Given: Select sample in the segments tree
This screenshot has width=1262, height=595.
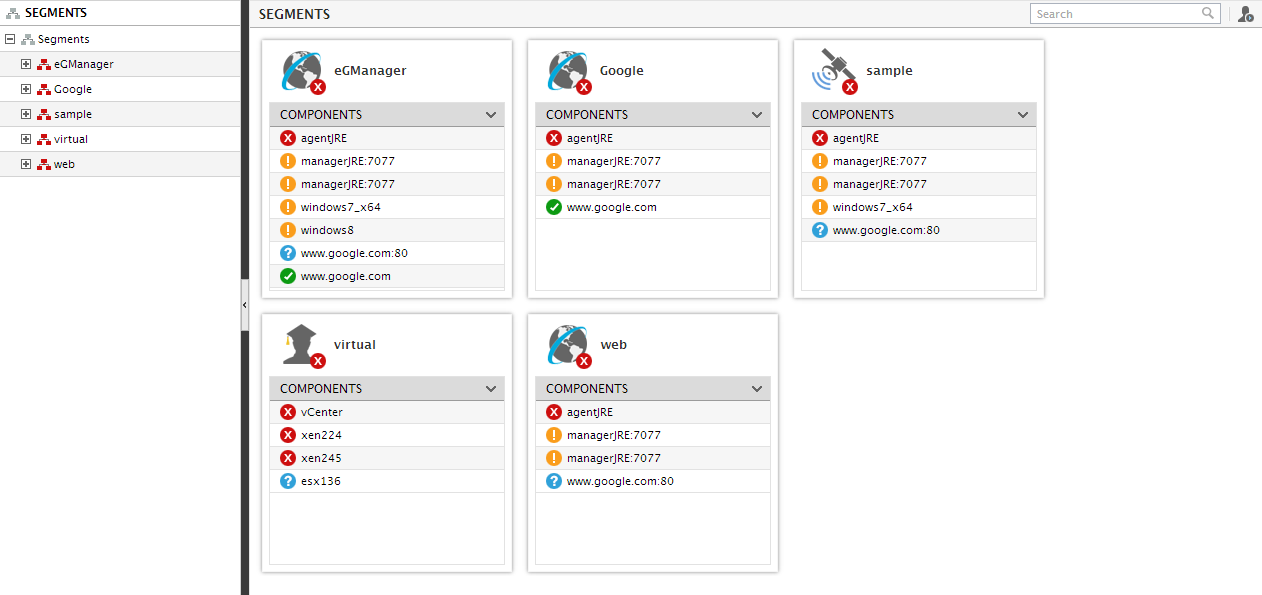Looking at the screenshot, I should pyautogui.click(x=73, y=114).
